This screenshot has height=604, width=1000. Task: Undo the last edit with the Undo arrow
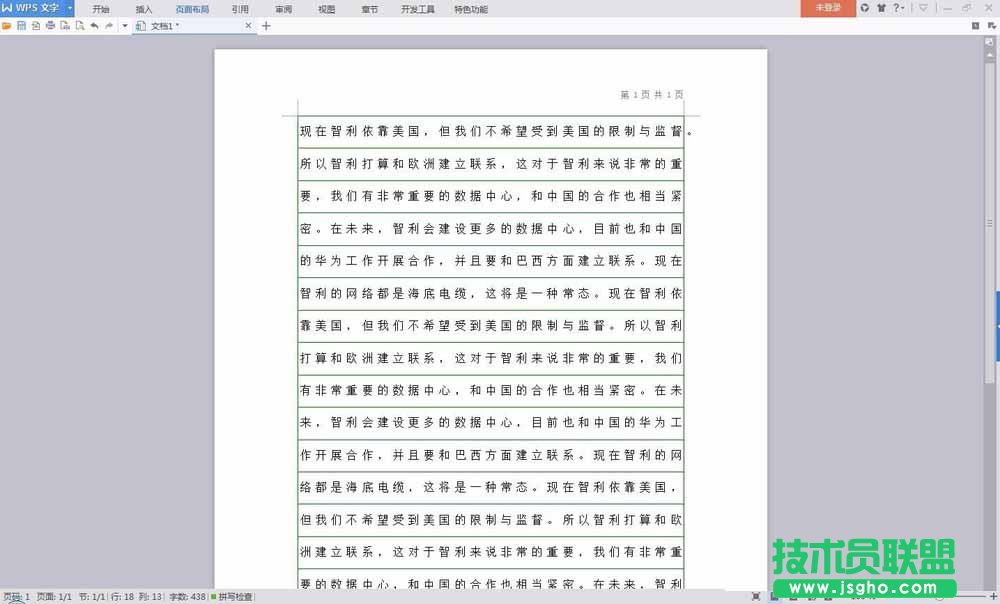pos(95,26)
